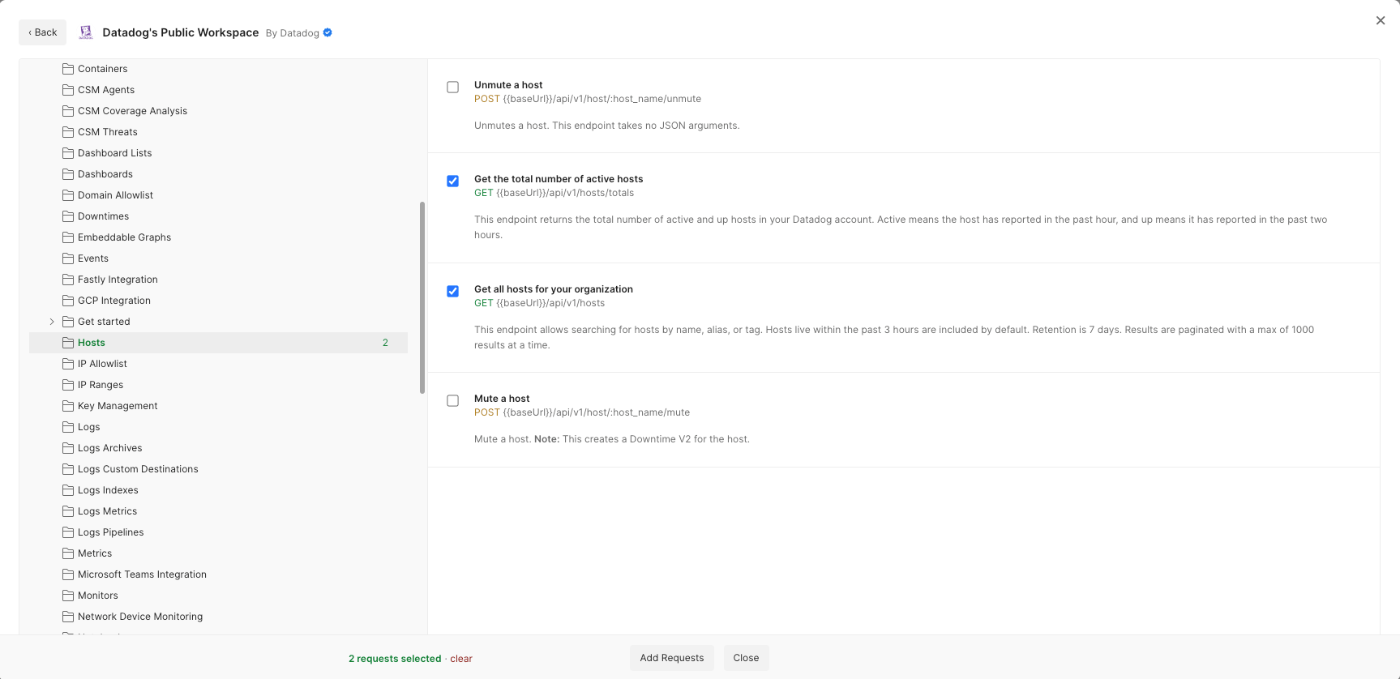Image resolution: width=1400 pixels, height=679 pixels.
Task: Open Microsoft Teams Integration folder
Action: coord(218,574)
